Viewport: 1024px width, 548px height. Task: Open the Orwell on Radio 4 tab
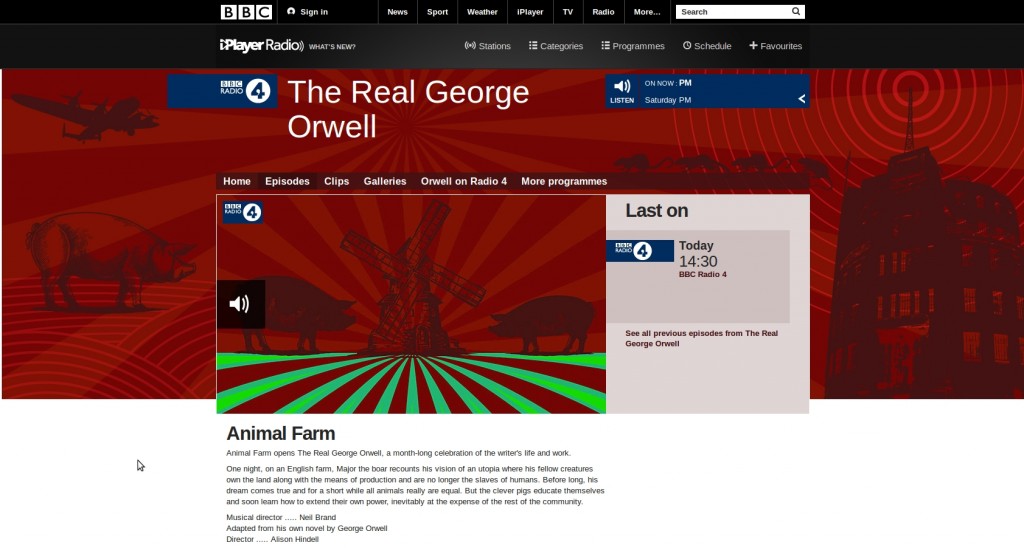pyautogui.click(x=464, y=182)
